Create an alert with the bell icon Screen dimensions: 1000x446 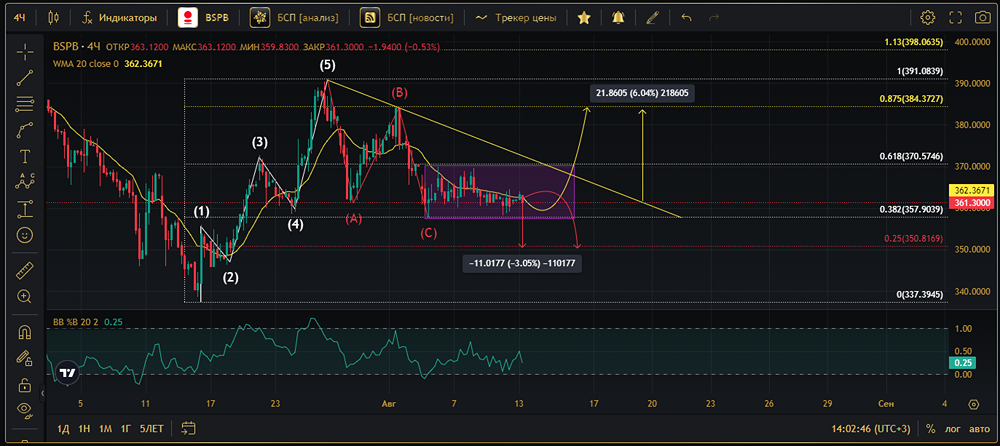(618, 18)
